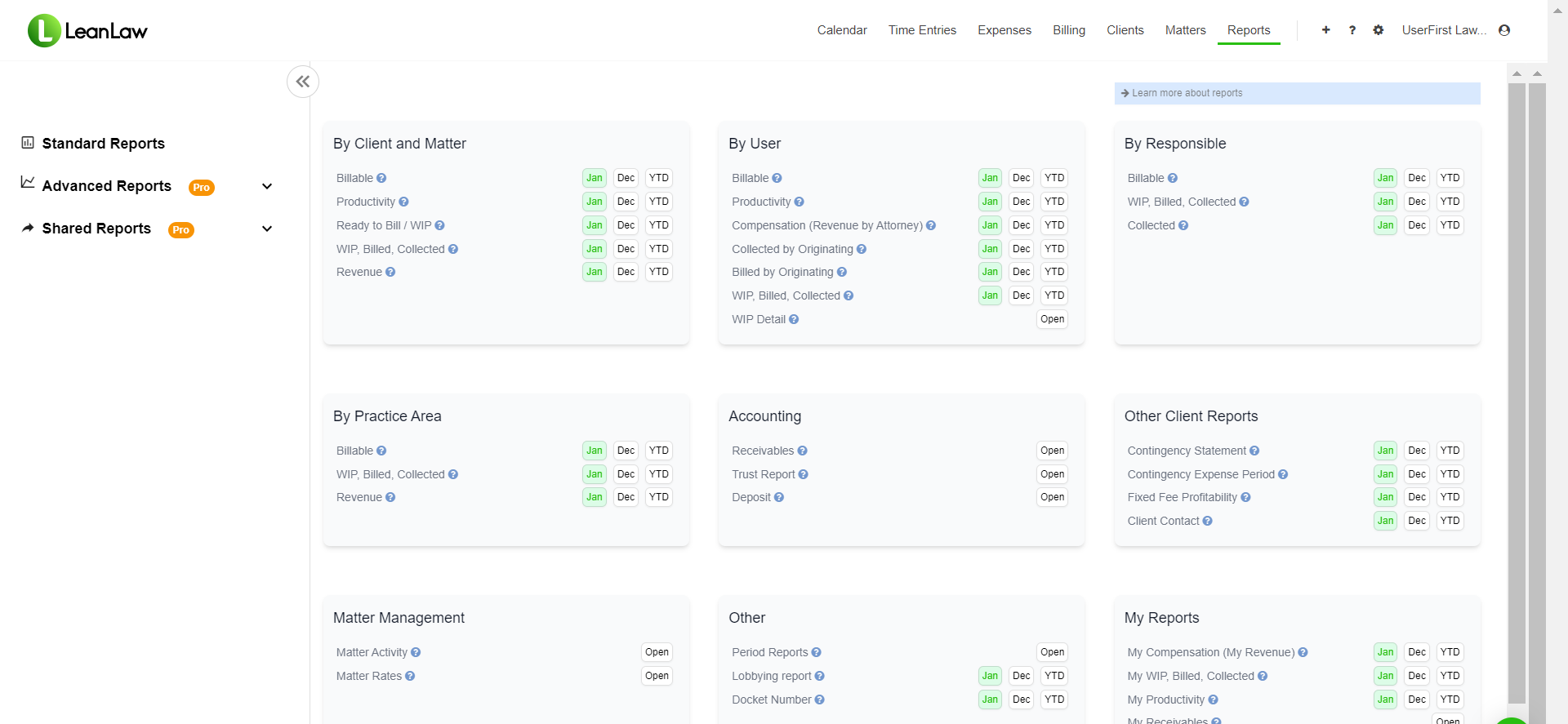Click help icon next to WIP Detail

[x=794, y=319]
